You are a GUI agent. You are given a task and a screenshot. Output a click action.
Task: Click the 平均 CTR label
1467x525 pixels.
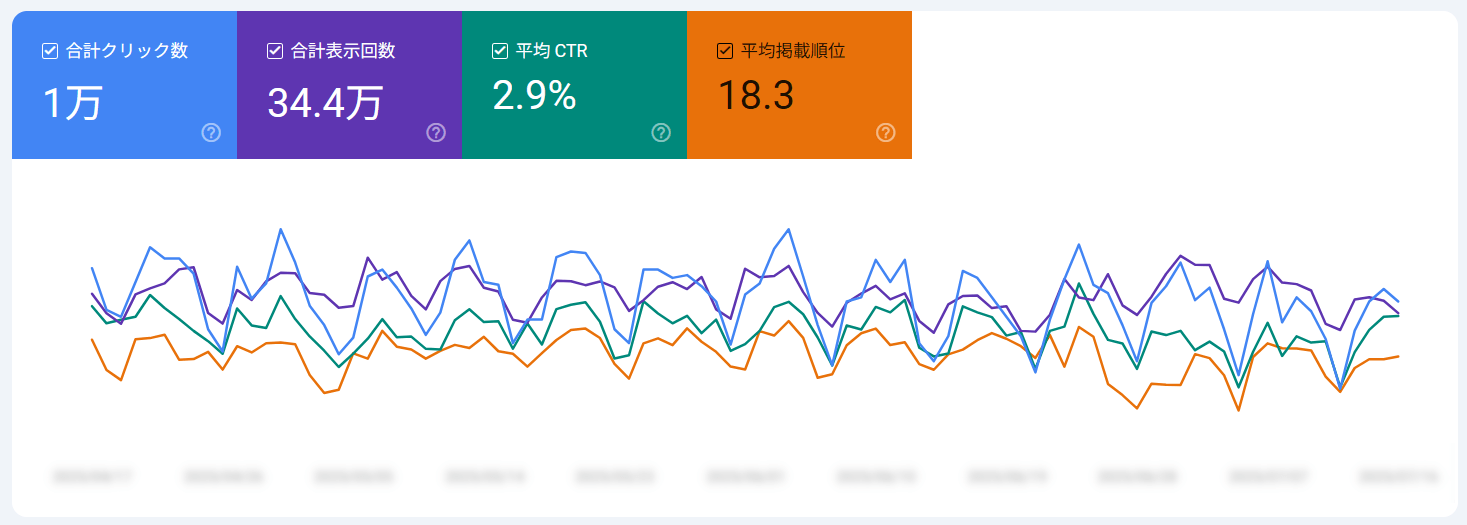[x=552, y=51]
